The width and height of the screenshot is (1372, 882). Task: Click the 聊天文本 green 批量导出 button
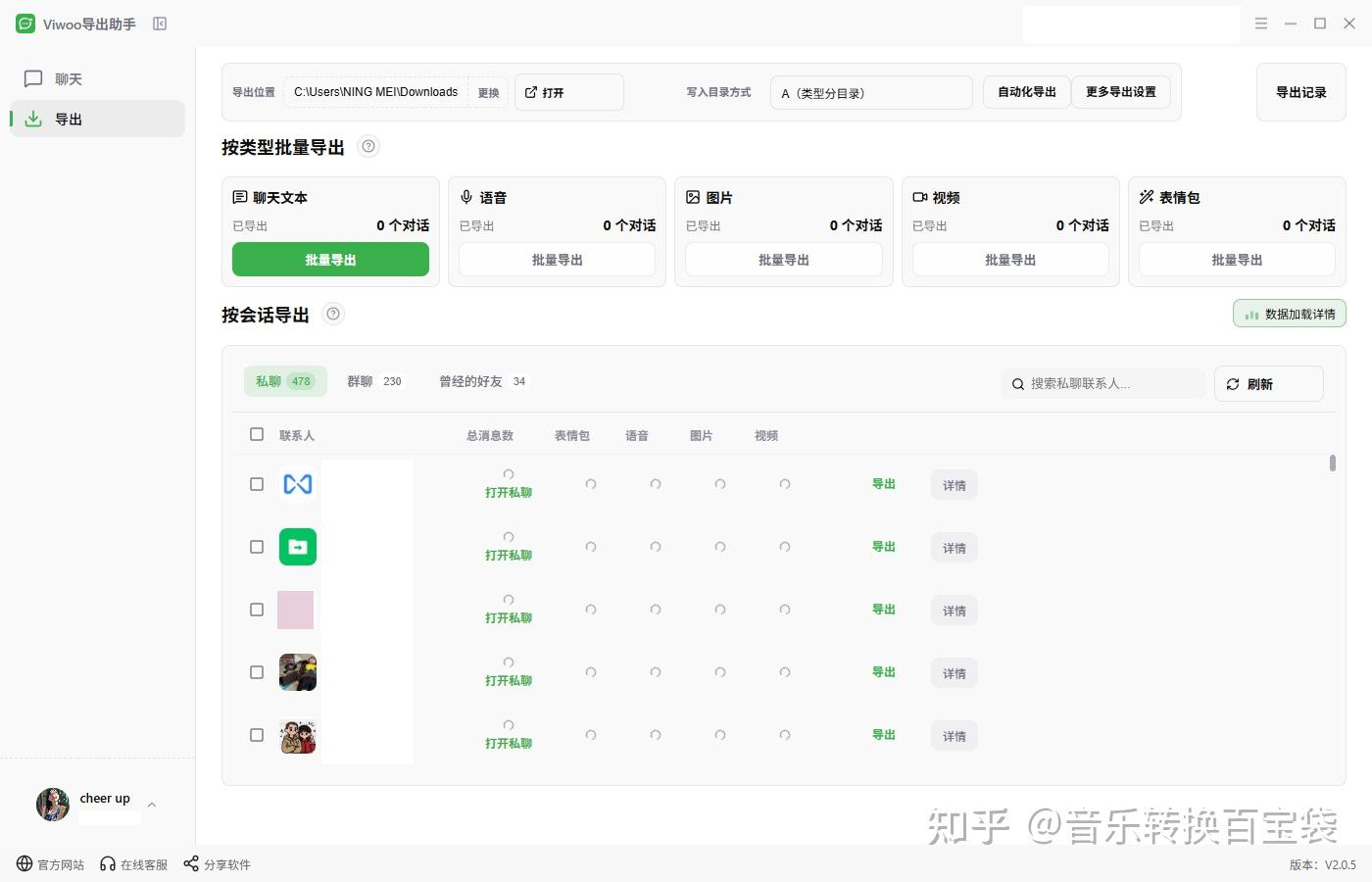[330, 260]
